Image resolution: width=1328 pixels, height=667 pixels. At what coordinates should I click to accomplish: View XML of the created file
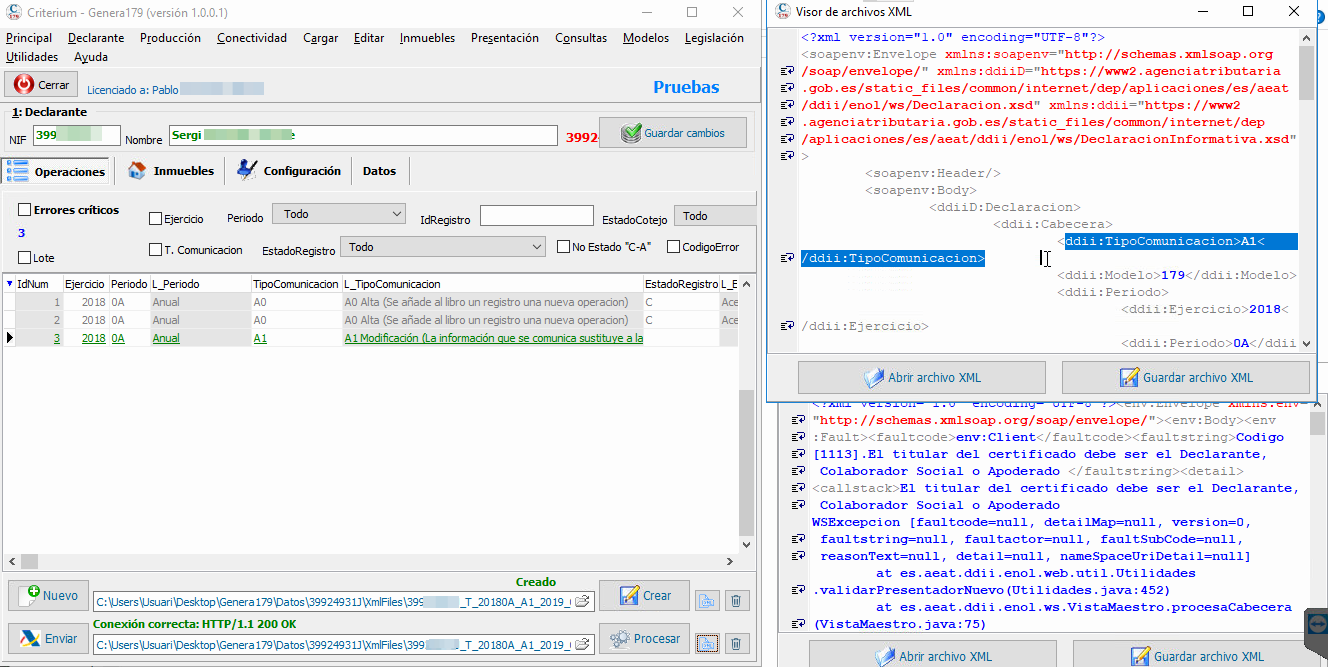707,600
